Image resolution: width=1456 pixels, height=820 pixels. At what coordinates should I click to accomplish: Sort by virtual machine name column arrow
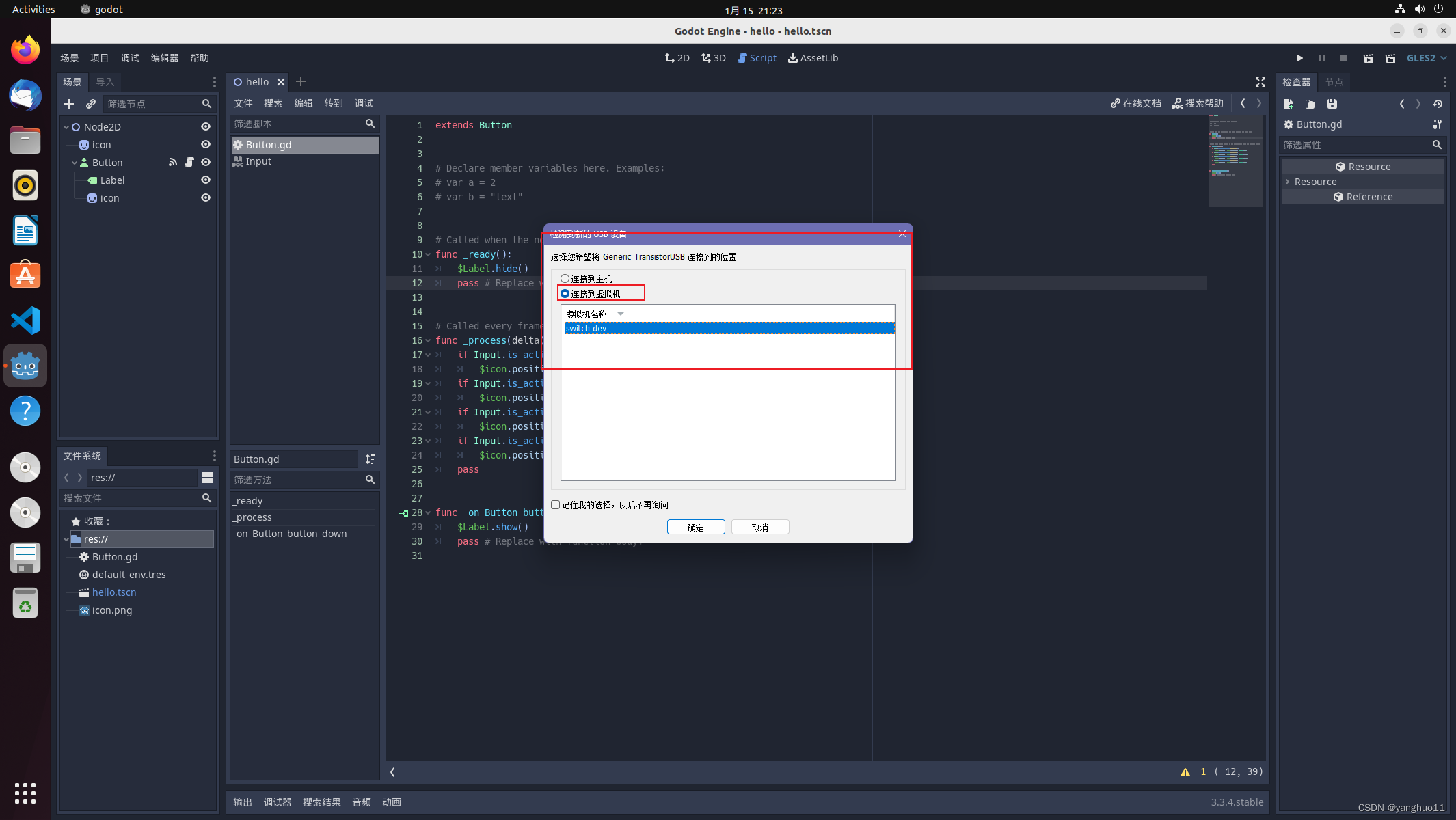pyautogui.click(x=621, y=314)
